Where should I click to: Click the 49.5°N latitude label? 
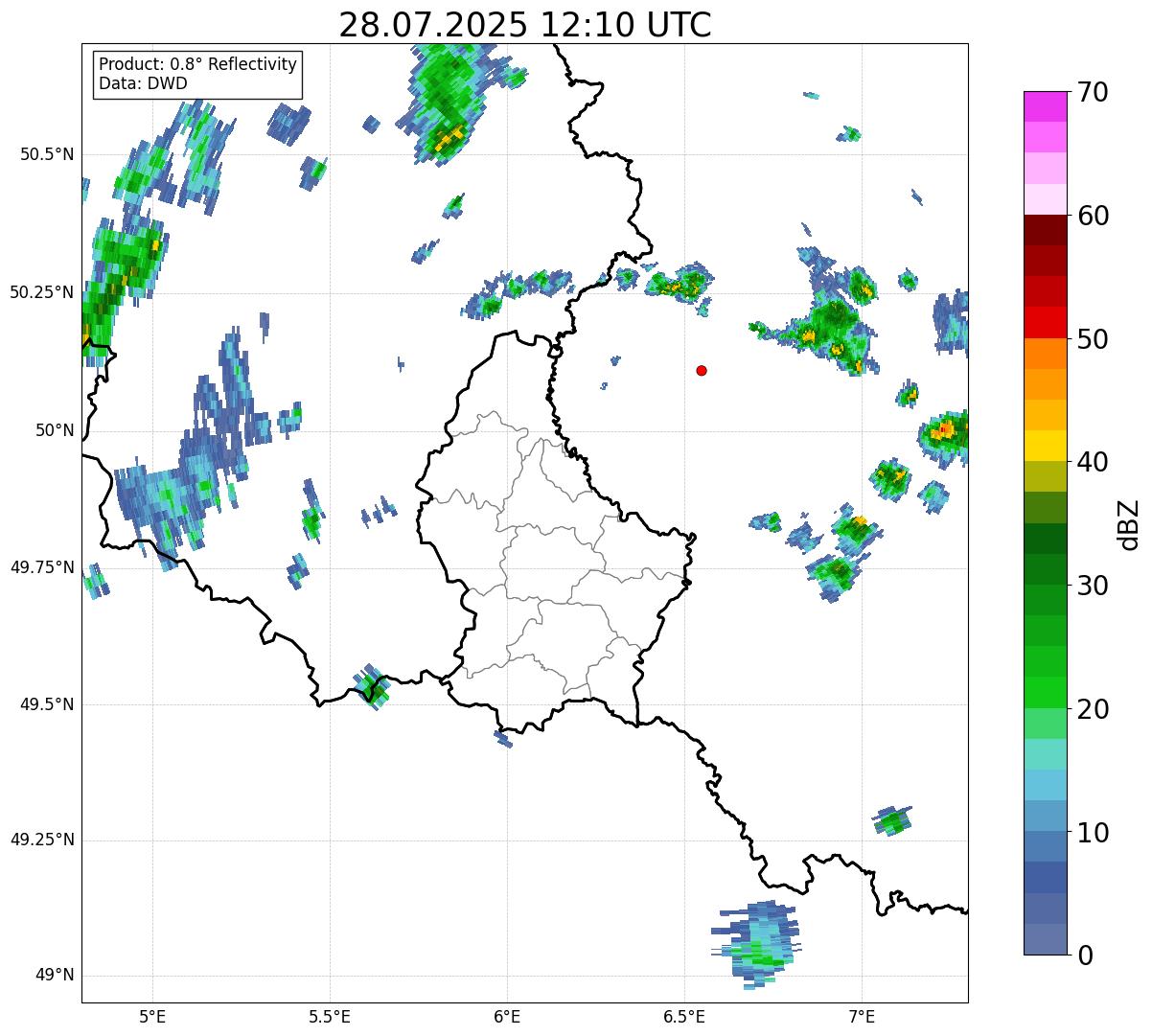pyautogui.click(x=47, y=704)
